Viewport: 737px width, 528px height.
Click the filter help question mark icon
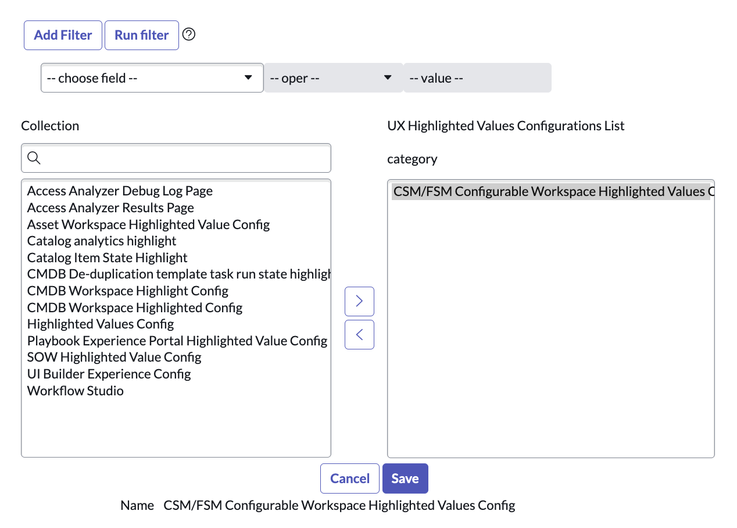188,34
